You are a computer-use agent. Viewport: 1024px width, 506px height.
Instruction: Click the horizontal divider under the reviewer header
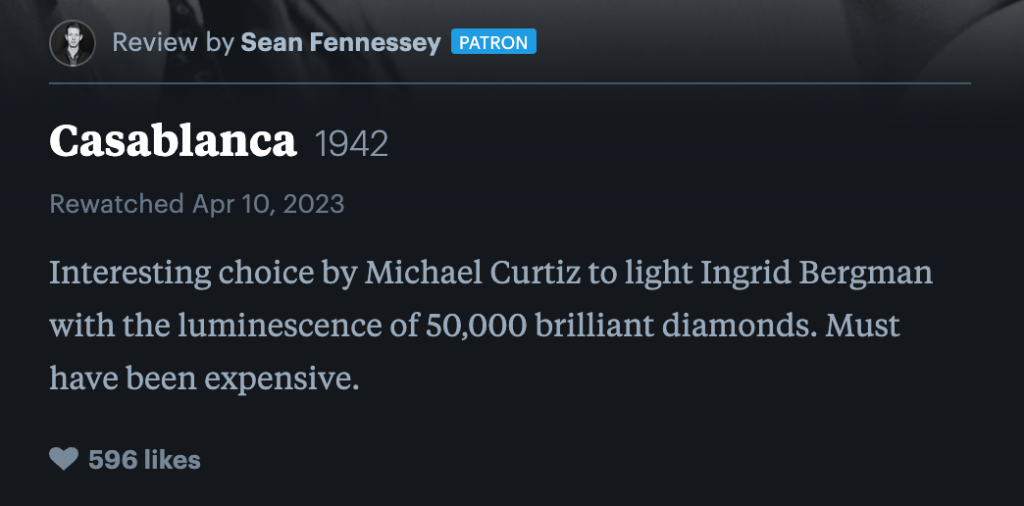pos(510,83)
